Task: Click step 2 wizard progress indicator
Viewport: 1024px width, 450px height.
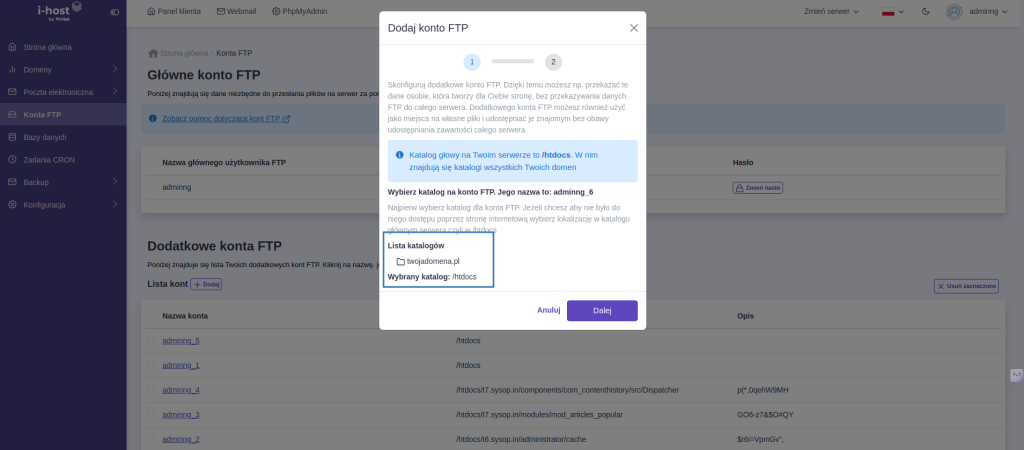Action: 553,62
